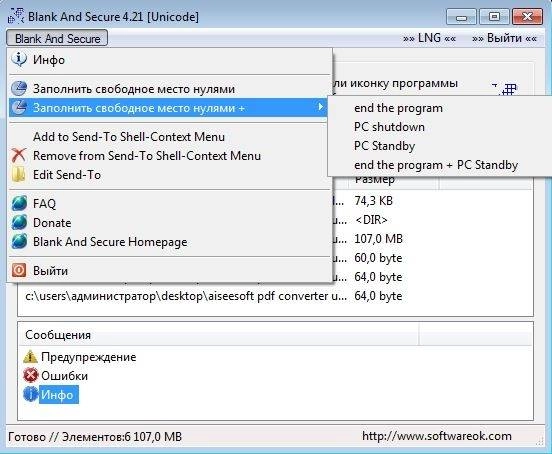Choose PC shutdown submenu option
The image size is (552, 454).
coord(440,127)
